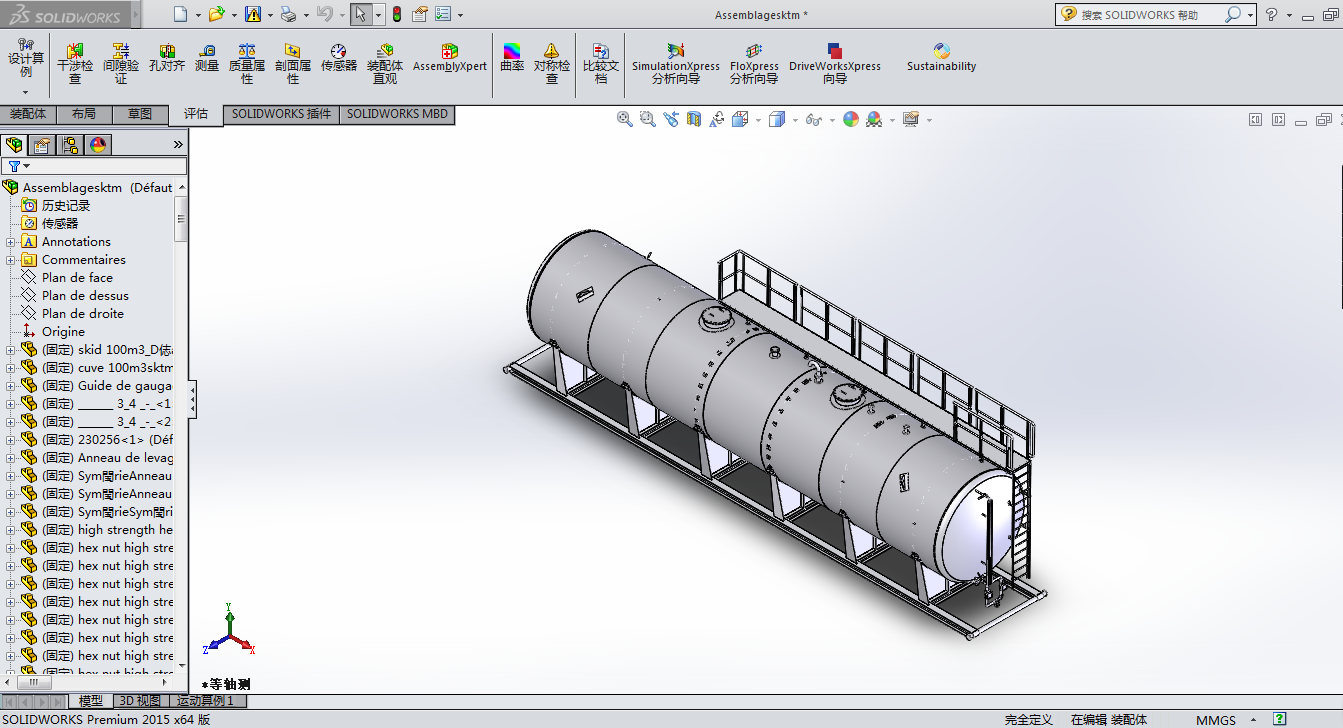Viewport: 1343px width, 728px height.
Task: Click the rebuild traffic light icon
Action: coord(396,15)
